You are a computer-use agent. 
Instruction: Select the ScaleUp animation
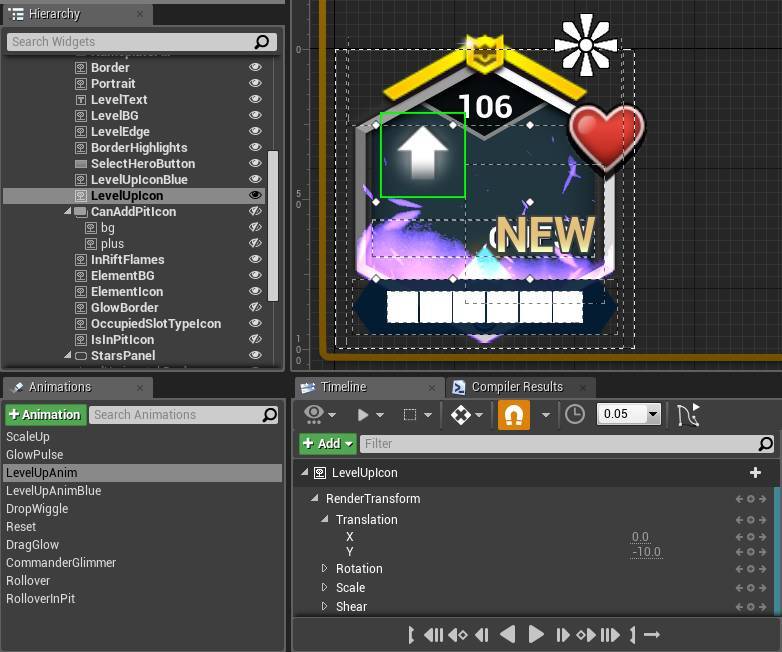pyautogui.click(x=28, y=436)
